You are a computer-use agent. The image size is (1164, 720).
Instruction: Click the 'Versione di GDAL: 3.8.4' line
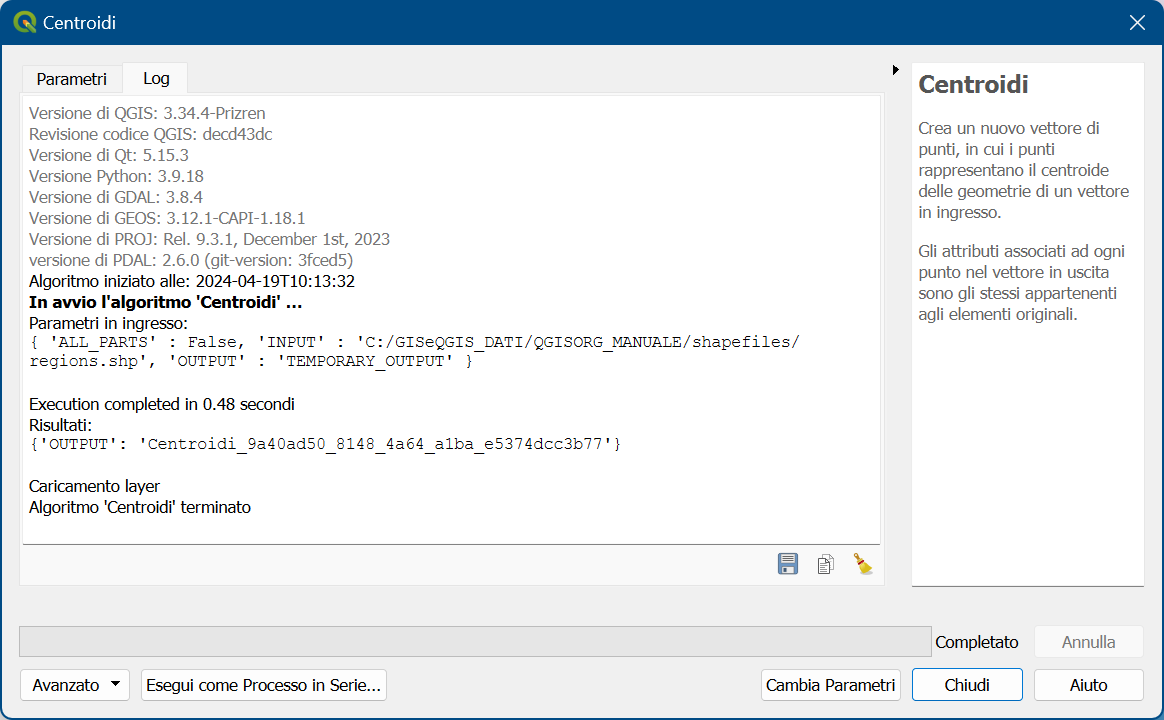pyautogui.click(x=116, y=197)
